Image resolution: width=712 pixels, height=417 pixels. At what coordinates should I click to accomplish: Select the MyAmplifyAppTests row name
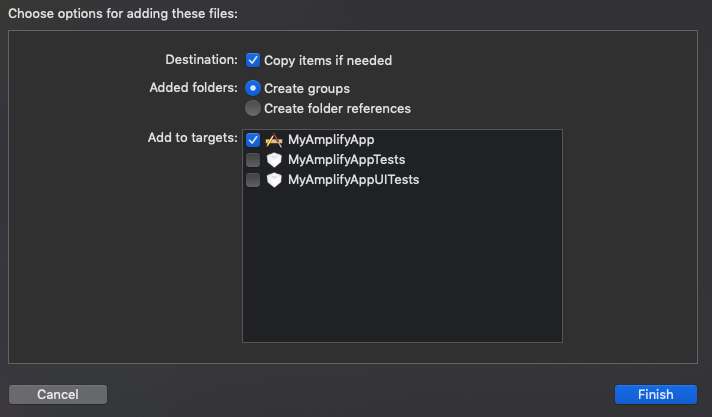tap(346, 159)
